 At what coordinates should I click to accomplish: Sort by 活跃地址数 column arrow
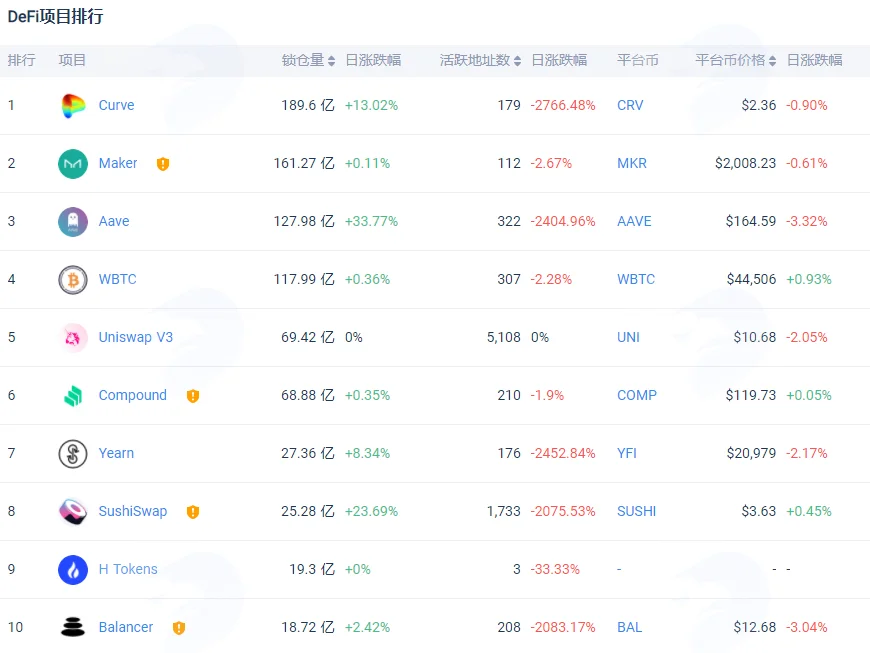[517, 60]
